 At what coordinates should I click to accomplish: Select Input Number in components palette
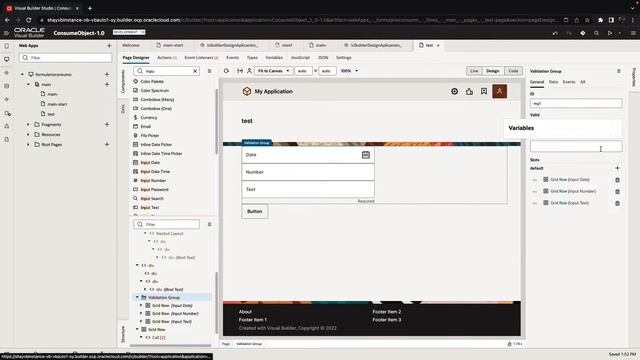[x=153, y=180]
